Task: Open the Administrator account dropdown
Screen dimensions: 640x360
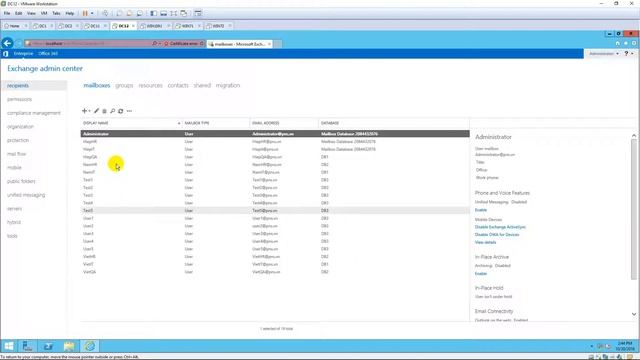Action: 604,53
